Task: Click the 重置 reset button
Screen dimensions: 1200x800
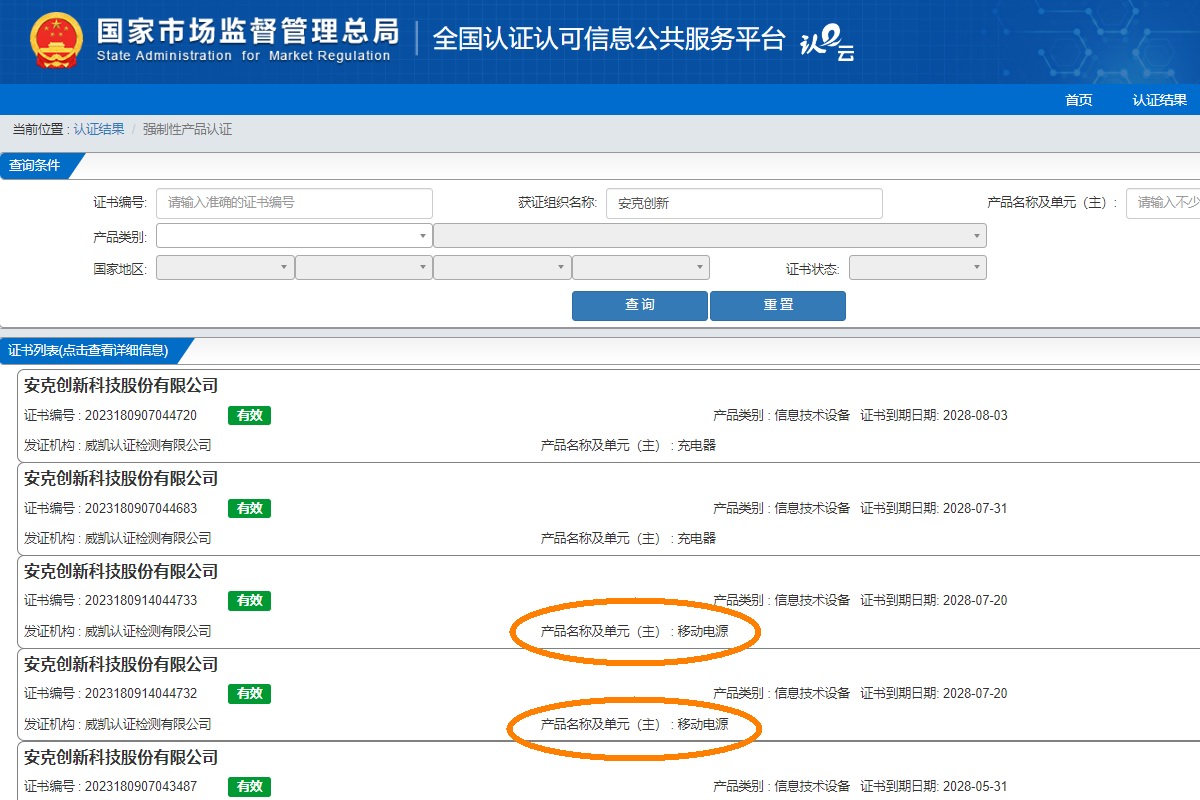Action: (778, 306)
